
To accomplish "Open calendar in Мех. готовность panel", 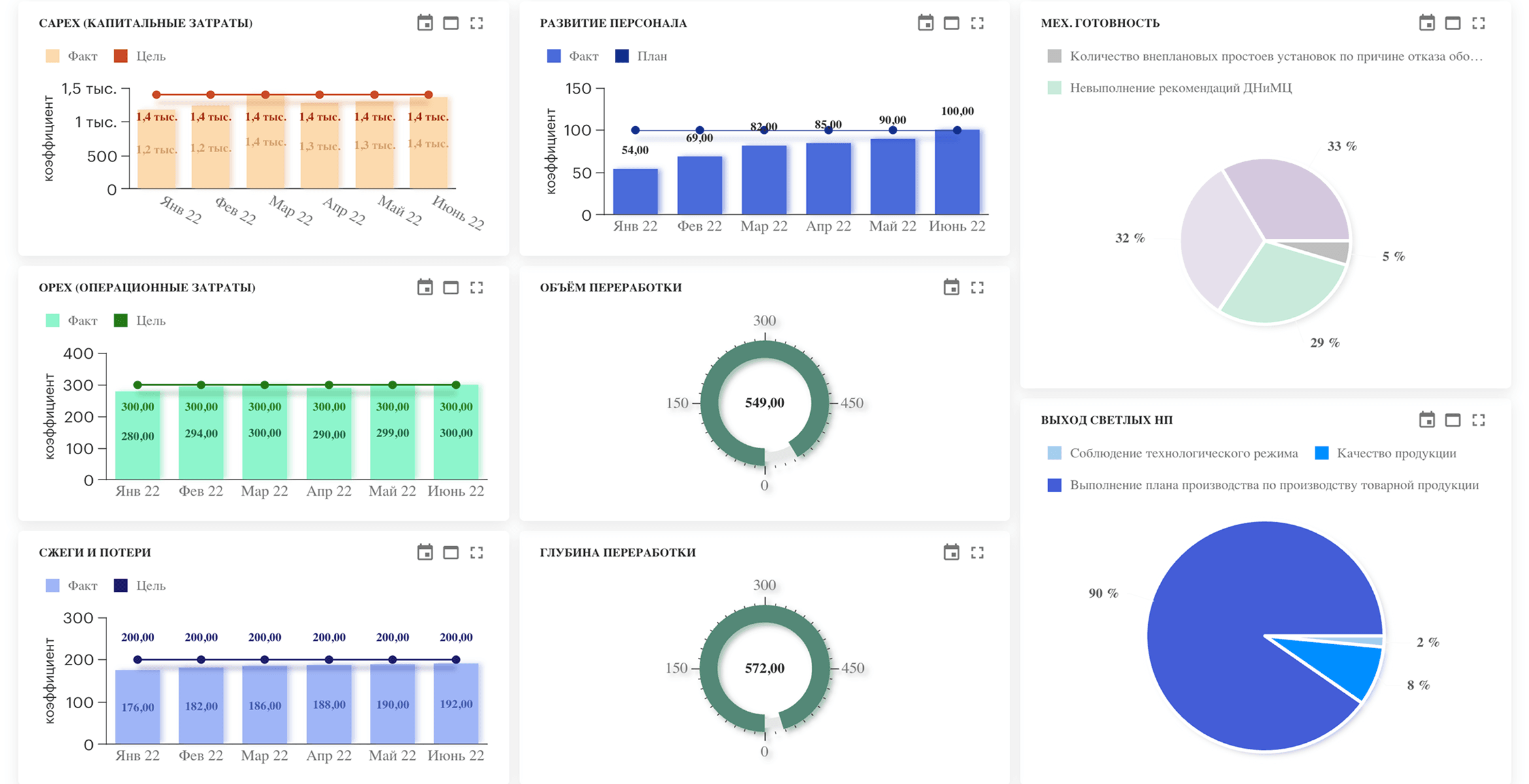I will 1427,23.
